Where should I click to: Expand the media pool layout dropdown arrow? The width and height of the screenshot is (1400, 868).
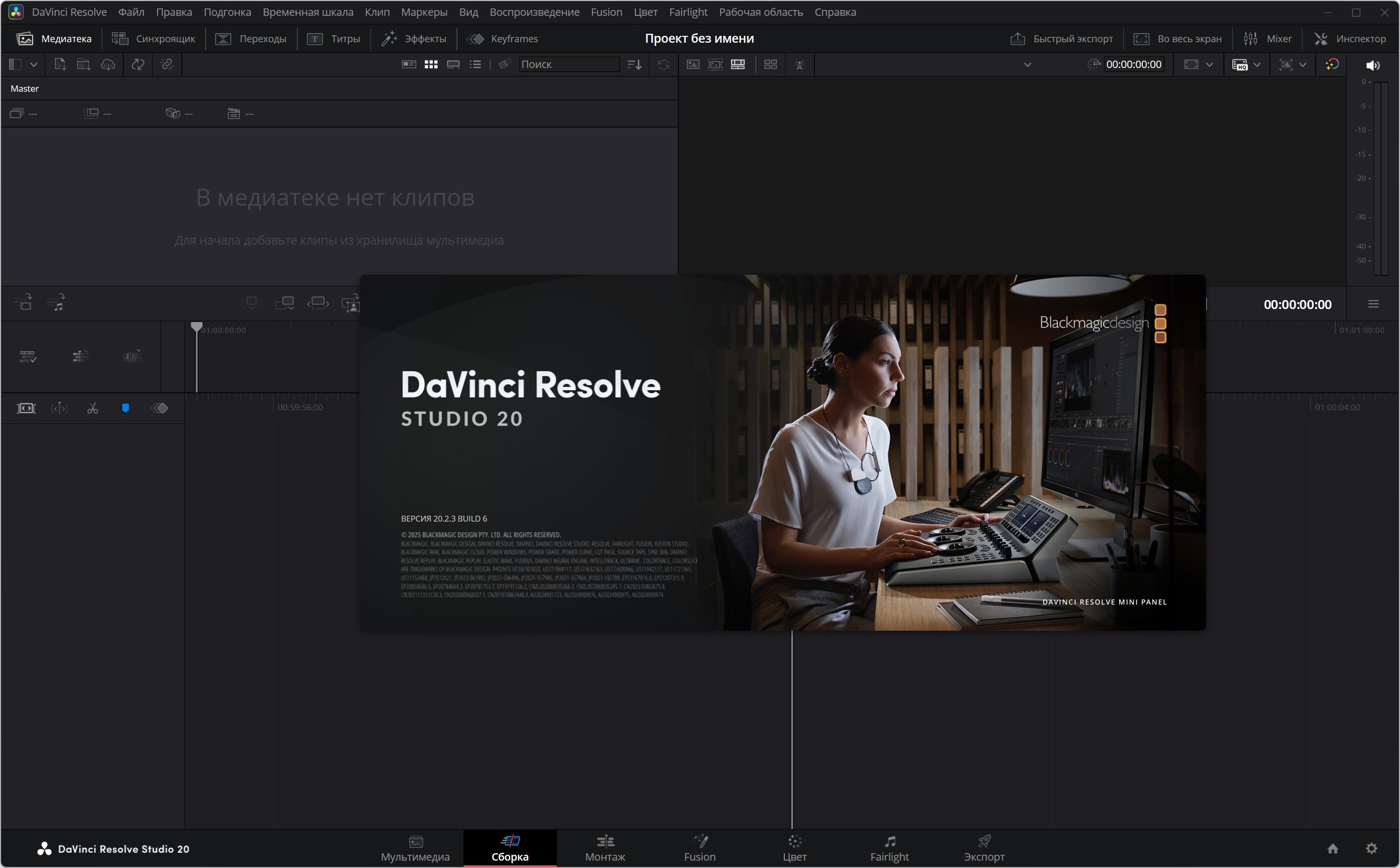[x=34, y=64]
